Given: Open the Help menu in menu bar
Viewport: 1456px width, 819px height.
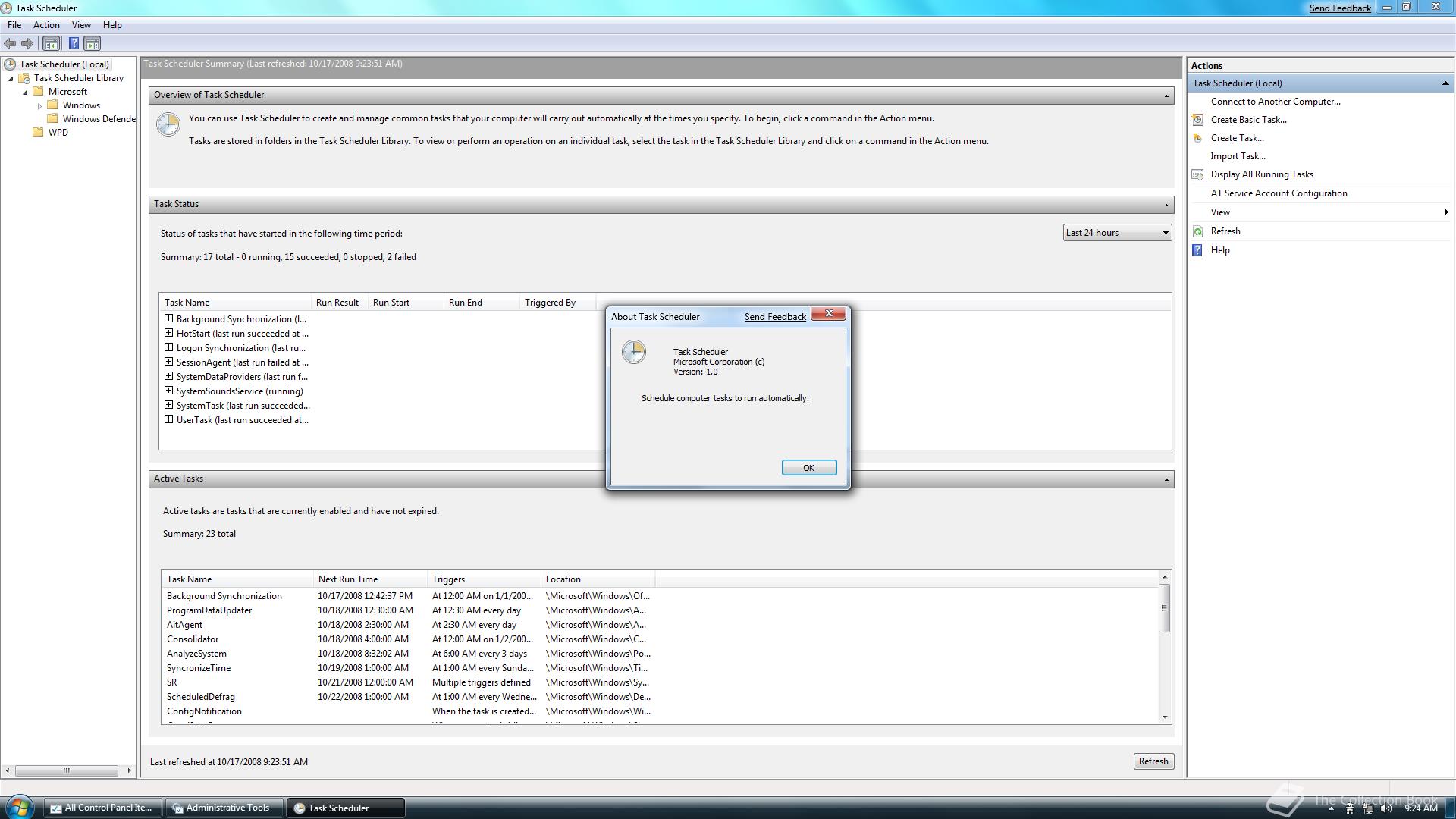Looking at the screenshot, I should [112, 25].
